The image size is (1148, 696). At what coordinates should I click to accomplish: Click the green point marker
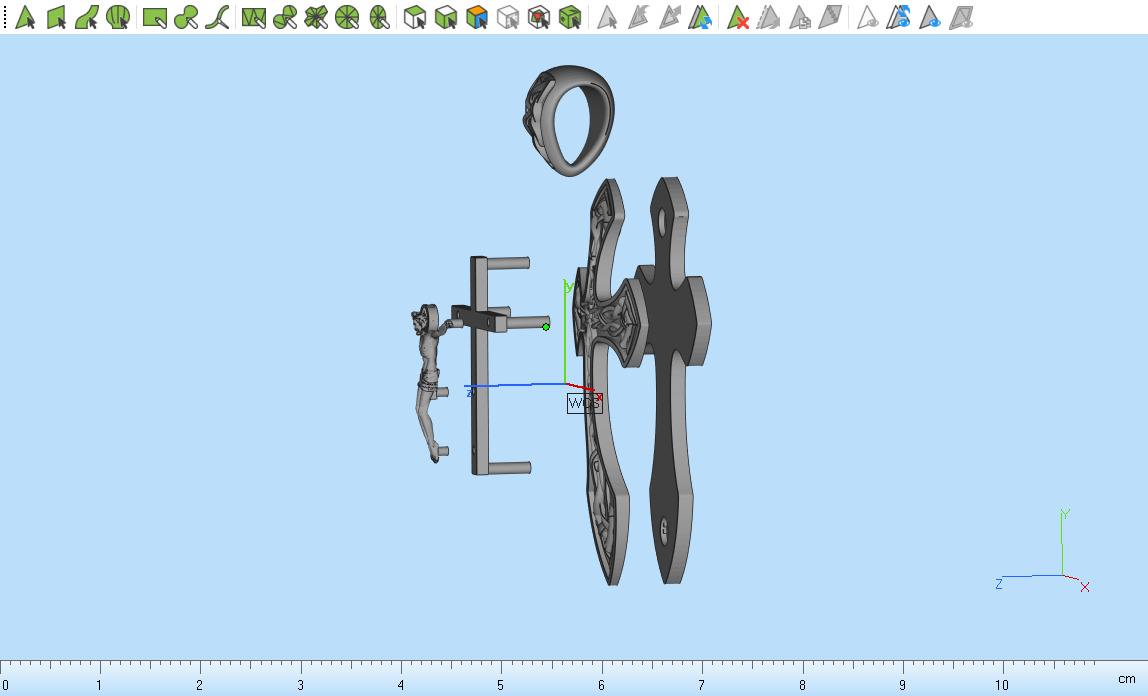coord(546,327)
